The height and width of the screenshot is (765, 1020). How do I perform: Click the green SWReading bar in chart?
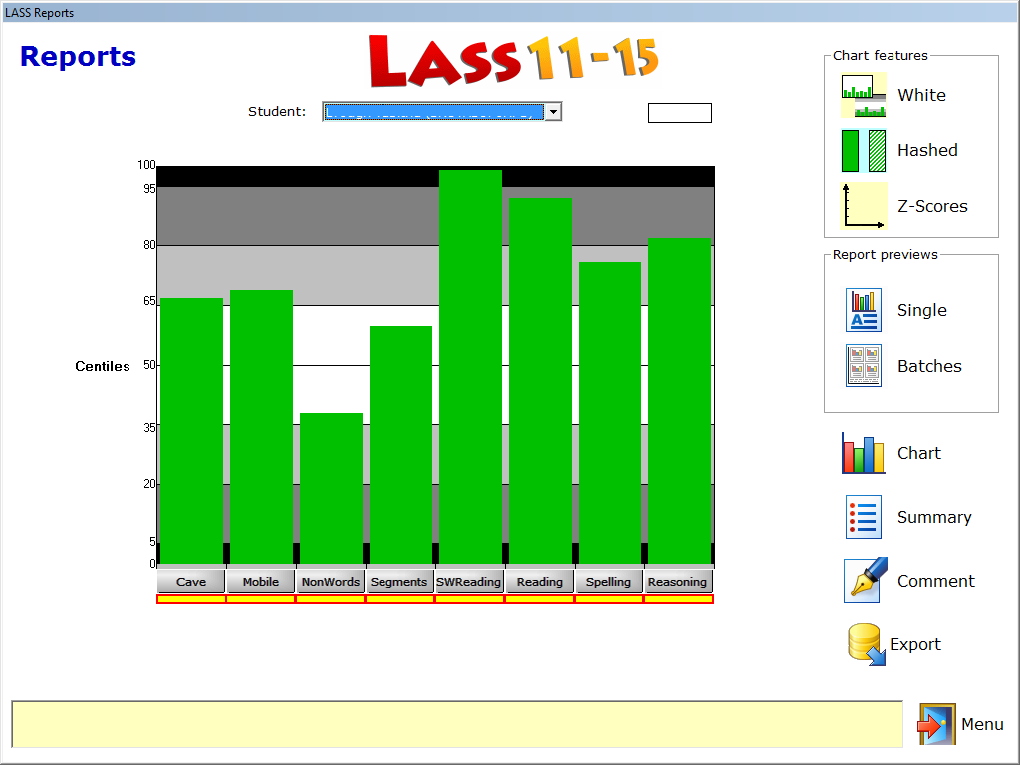[470, 367]
